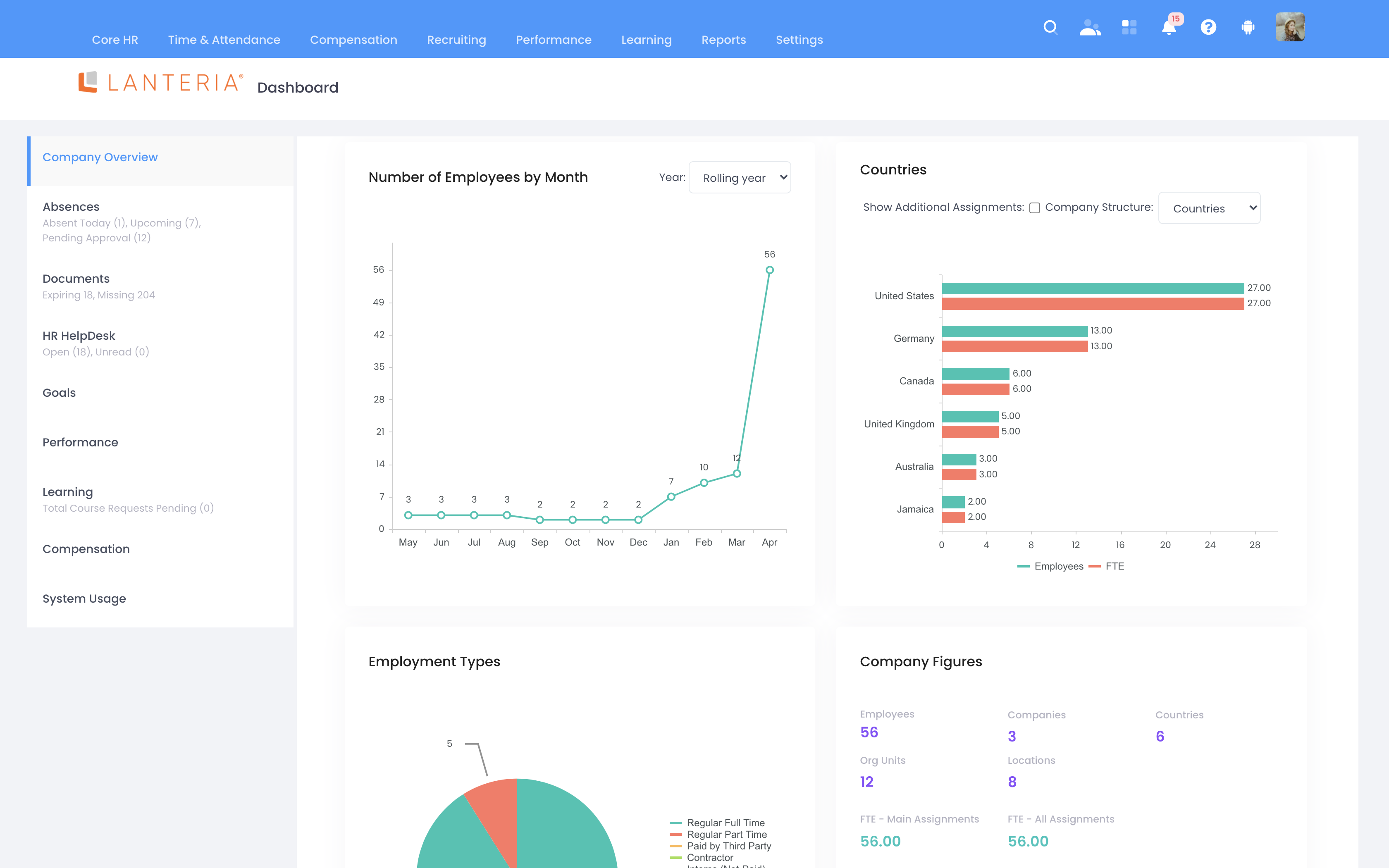Select Performance in sidebar
Image resolution: width=1389 pixels, height=868 pixels.
(x=161, y=443)
